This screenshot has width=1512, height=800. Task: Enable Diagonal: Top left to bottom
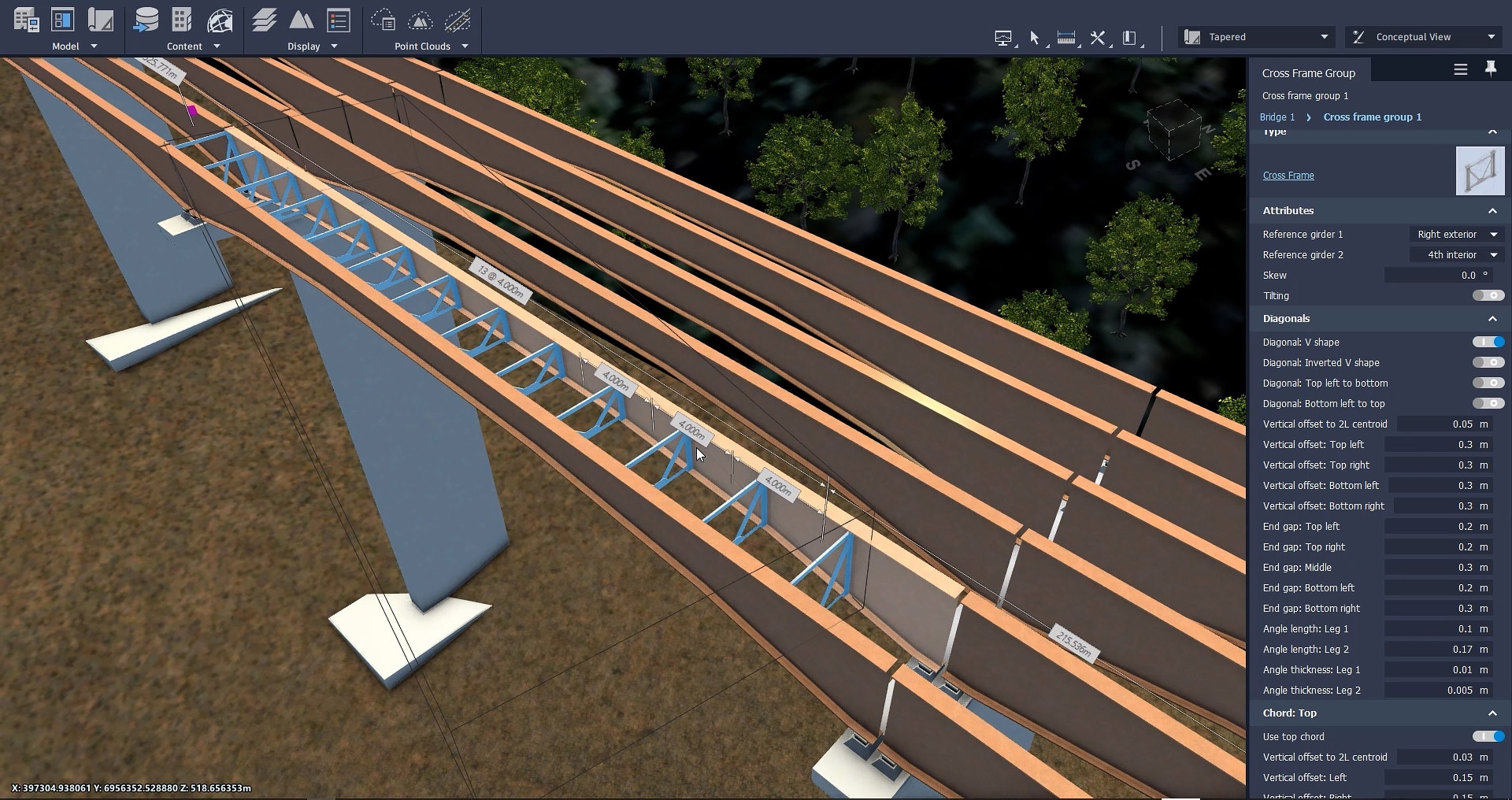coord(1488,383)
